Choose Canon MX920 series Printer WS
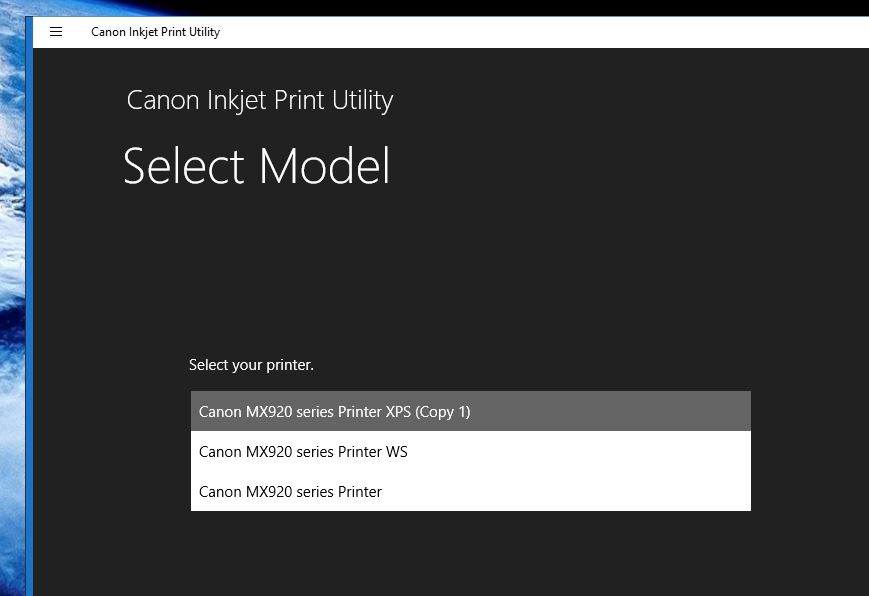Viewport: 869px width, 596px height. (471, 451)
